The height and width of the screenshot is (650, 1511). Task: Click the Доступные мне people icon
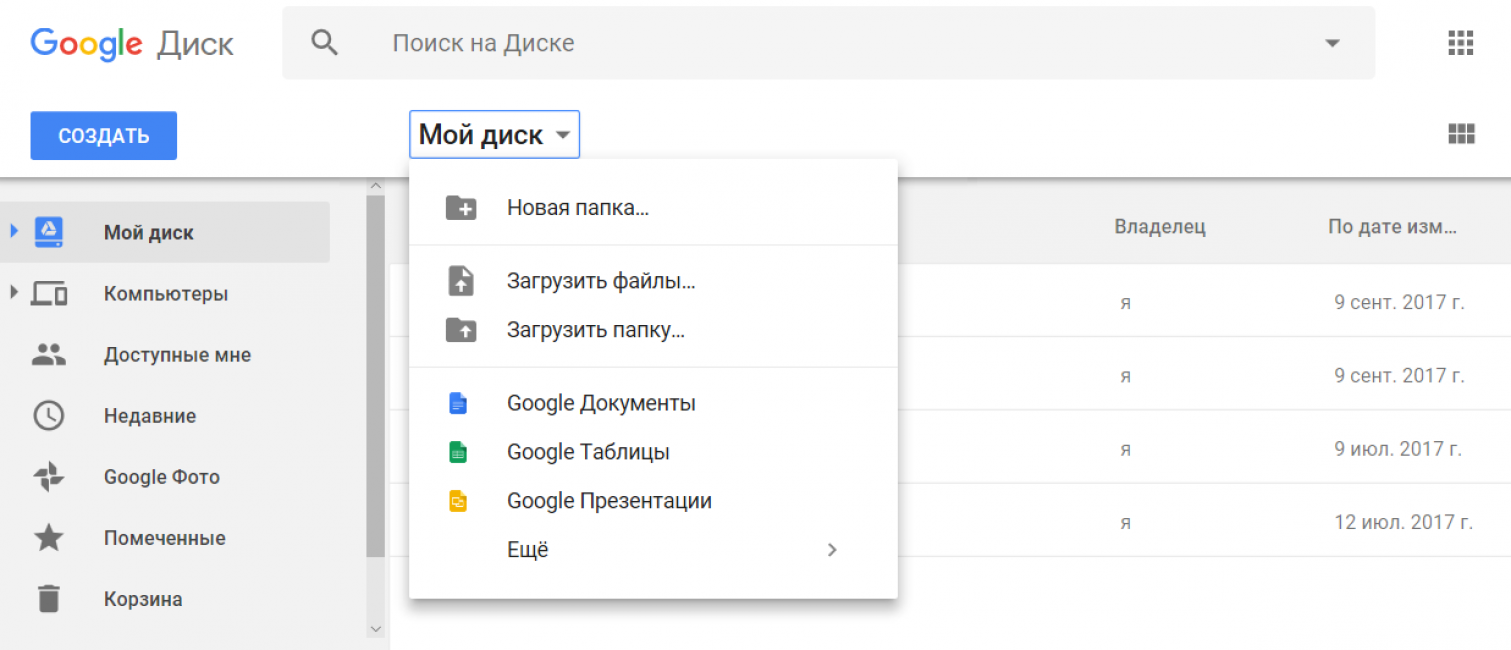pyautogui.click(x=49, y=355)
